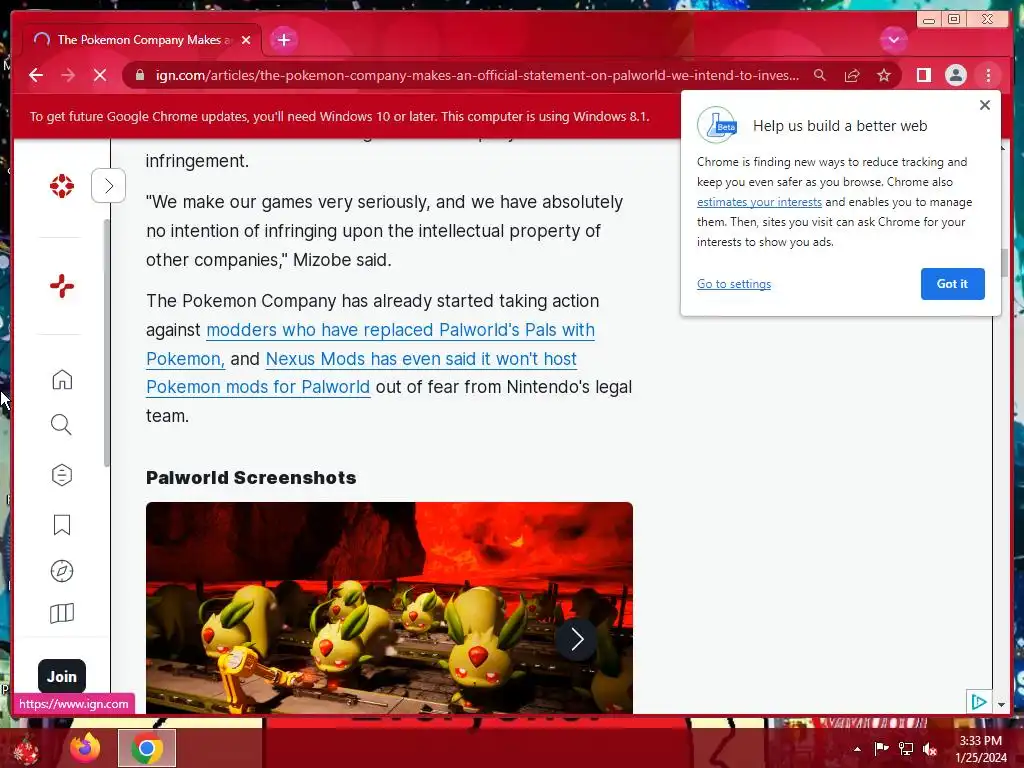
Task: Click the browser forward arrow
Action: pos(68,75)
